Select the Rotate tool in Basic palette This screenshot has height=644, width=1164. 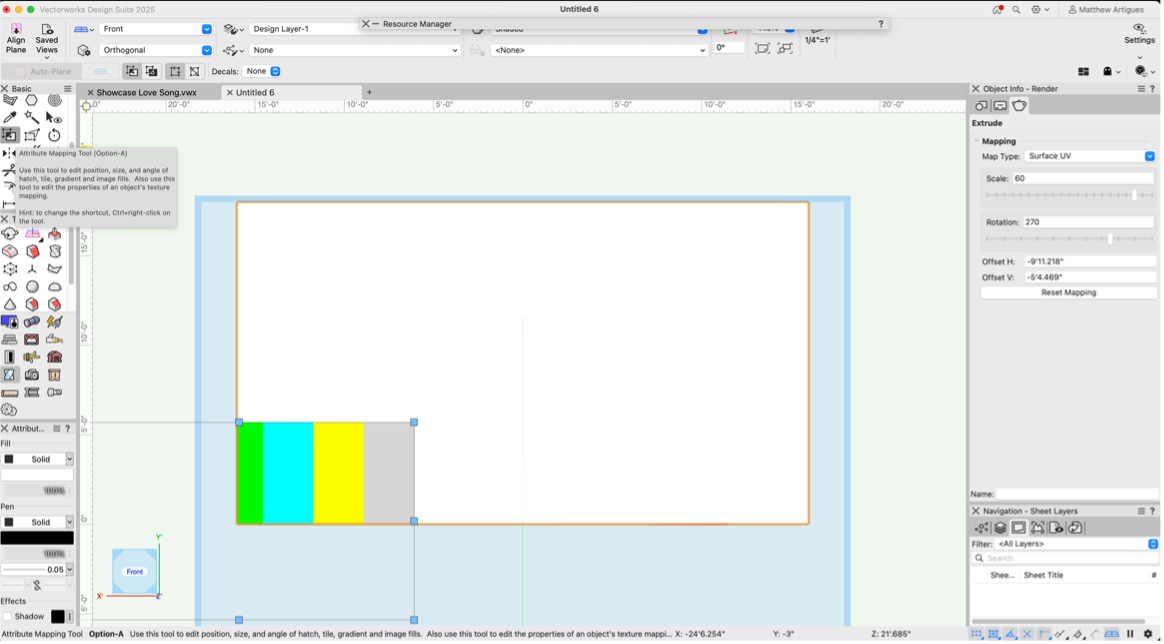point(54,135)
